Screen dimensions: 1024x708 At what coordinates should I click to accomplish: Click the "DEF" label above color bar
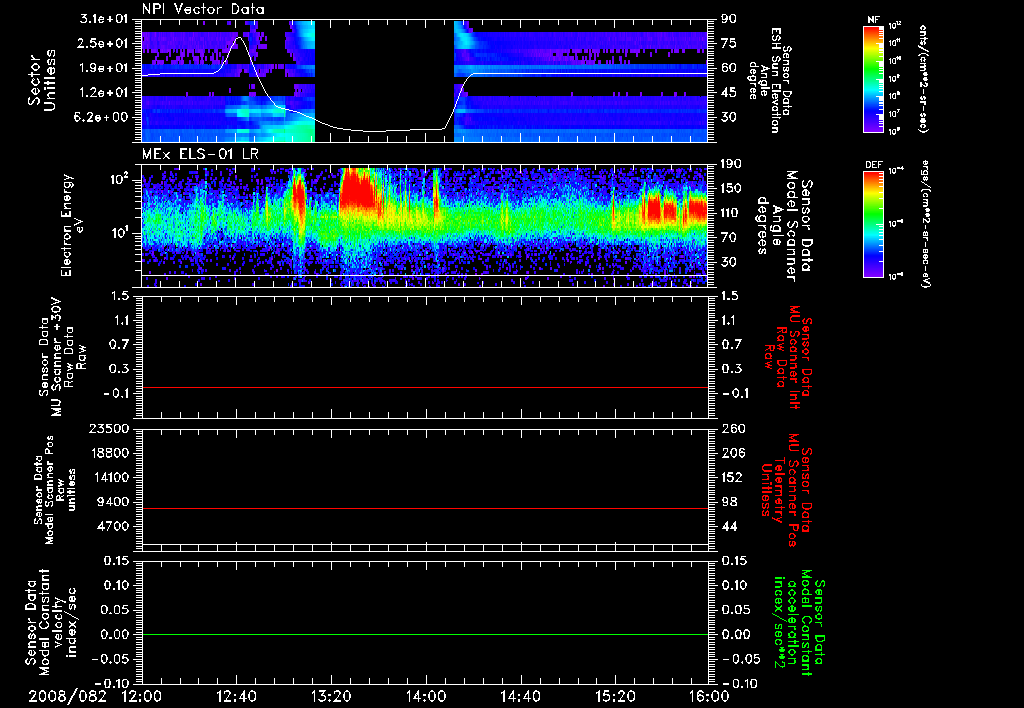point(873,165)
